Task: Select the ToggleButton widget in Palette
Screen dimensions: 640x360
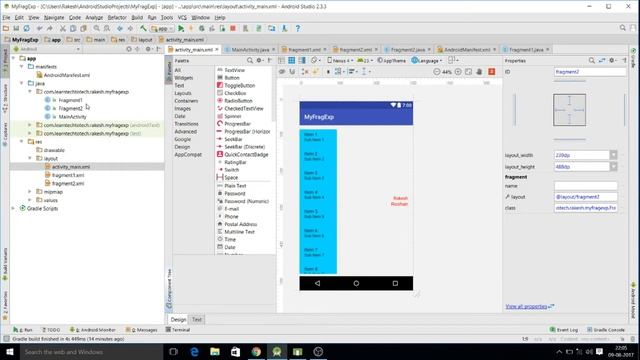Action: coord(240,85)
